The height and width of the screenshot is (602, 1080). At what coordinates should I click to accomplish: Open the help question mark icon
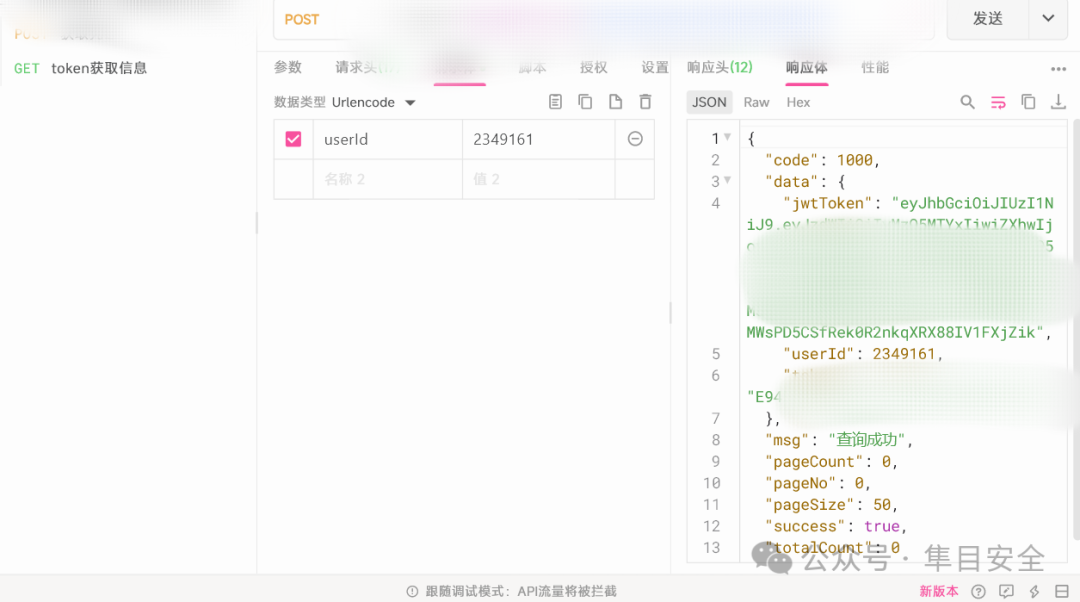pos(978,592)
